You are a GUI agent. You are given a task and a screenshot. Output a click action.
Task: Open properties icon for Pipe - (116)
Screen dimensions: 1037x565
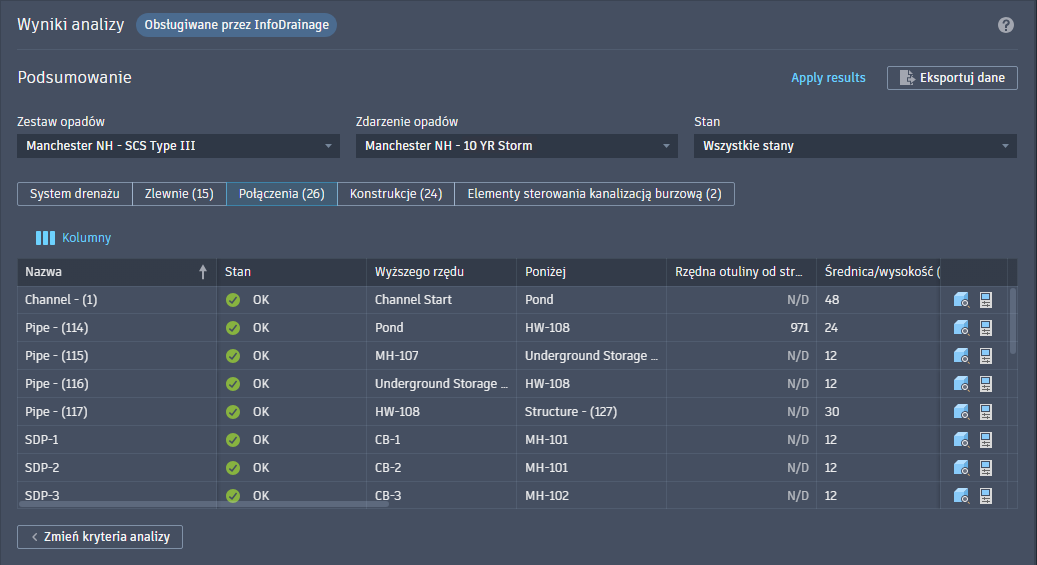[985, 383]
